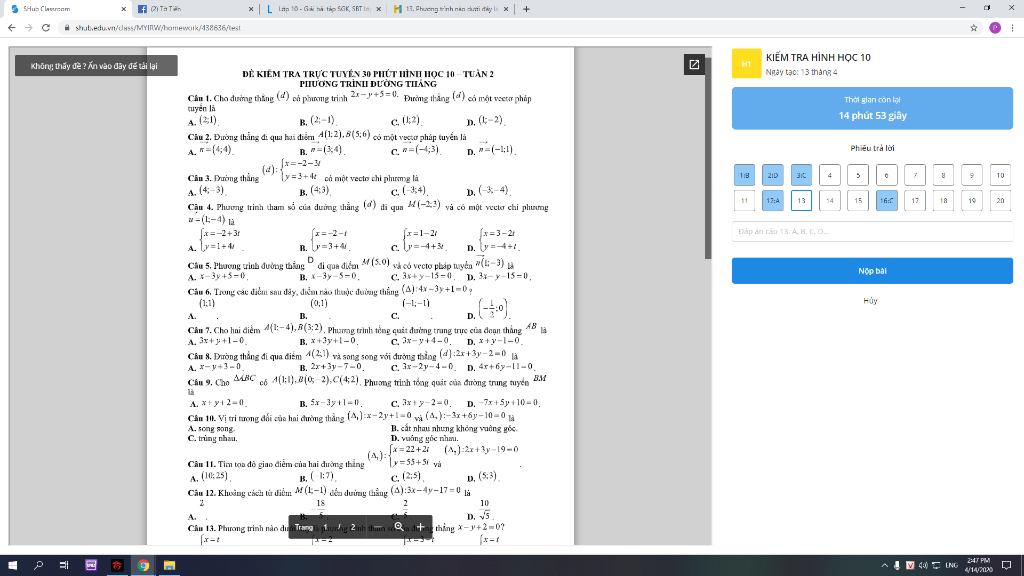Go to question 17 on answer sheet
Viewport: 1024px width, 576px height.
pyautogui.click(x=915, y=200)
